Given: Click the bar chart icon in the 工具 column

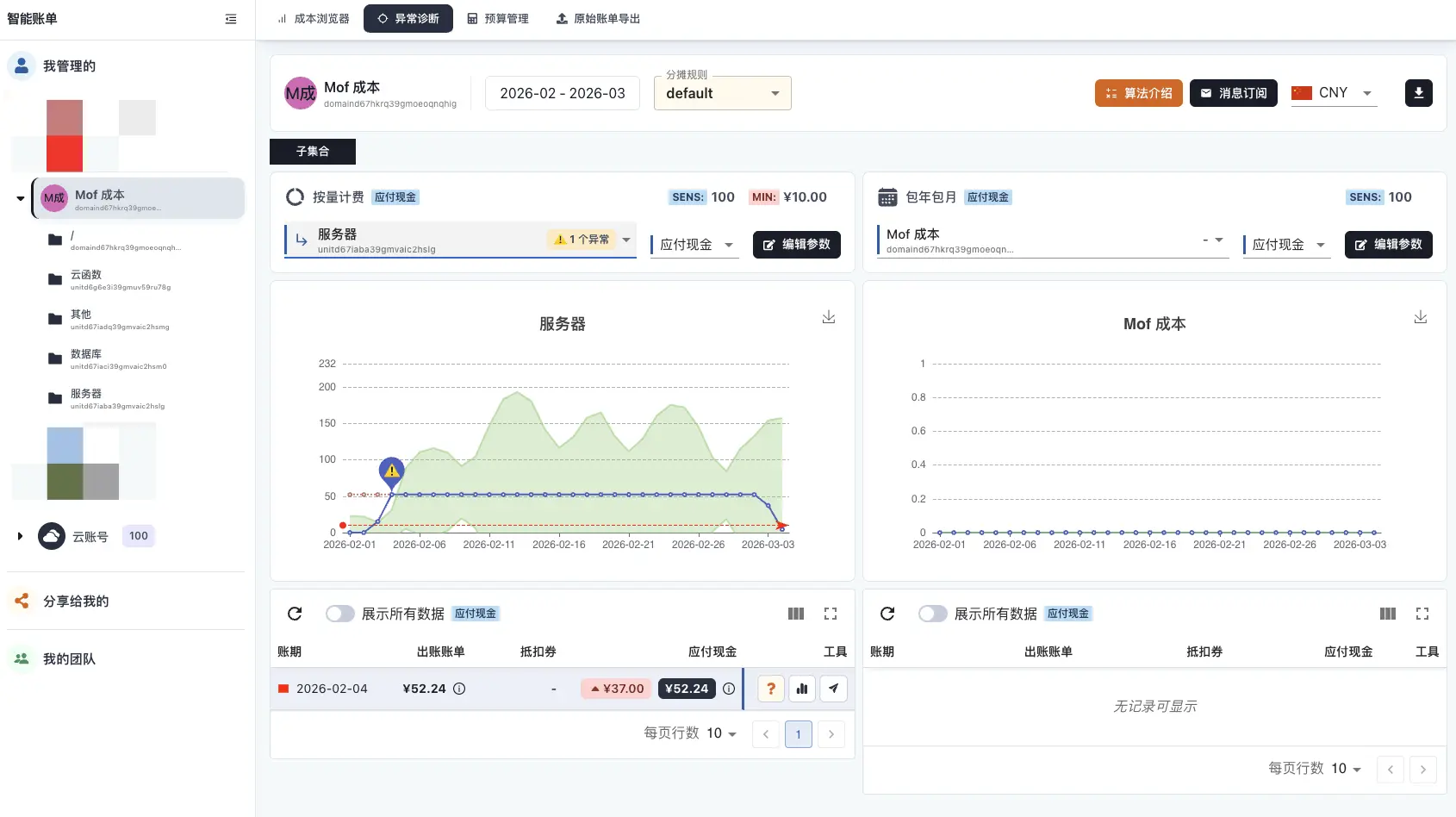Looking at the screenshot, I should click(x=801, y=689).
